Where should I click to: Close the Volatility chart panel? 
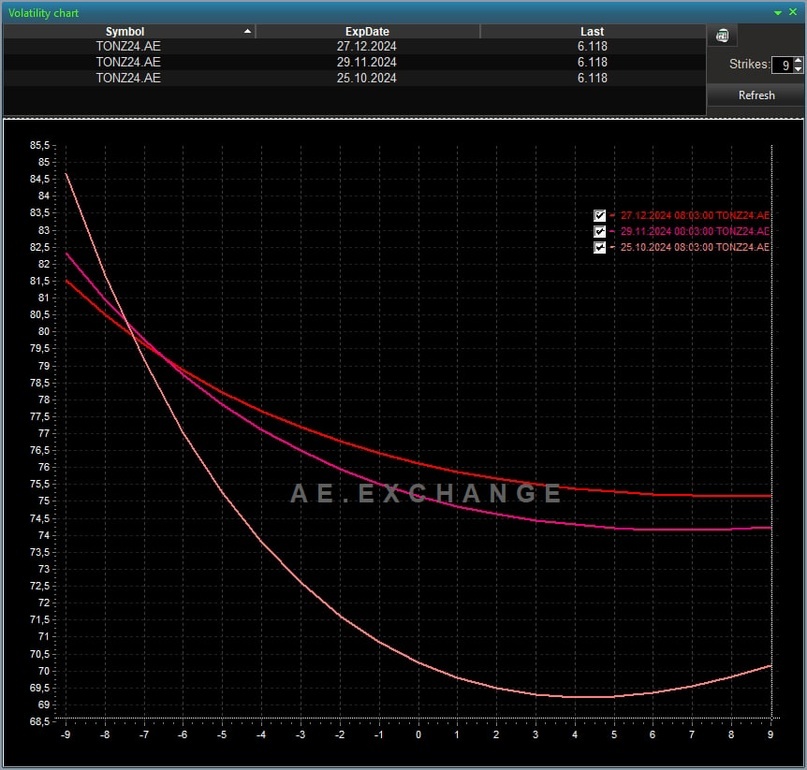(793, 12)
